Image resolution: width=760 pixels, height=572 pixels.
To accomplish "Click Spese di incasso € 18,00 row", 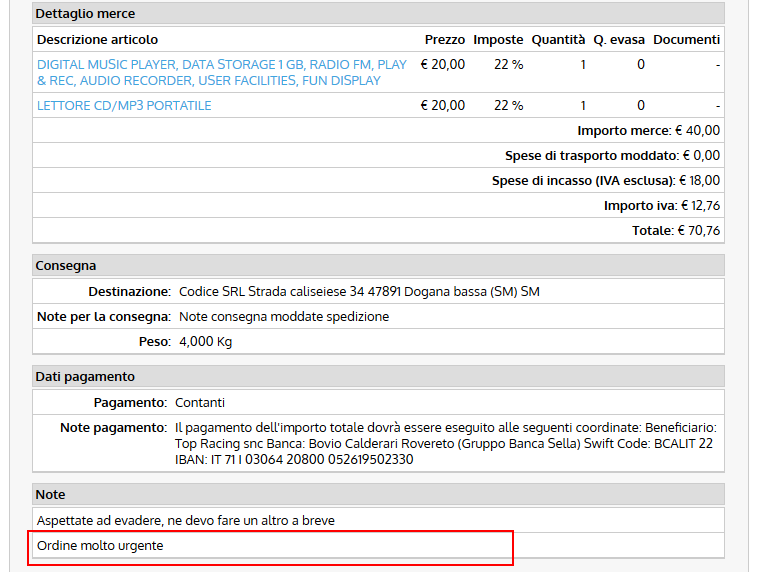I will click(379, 180).
